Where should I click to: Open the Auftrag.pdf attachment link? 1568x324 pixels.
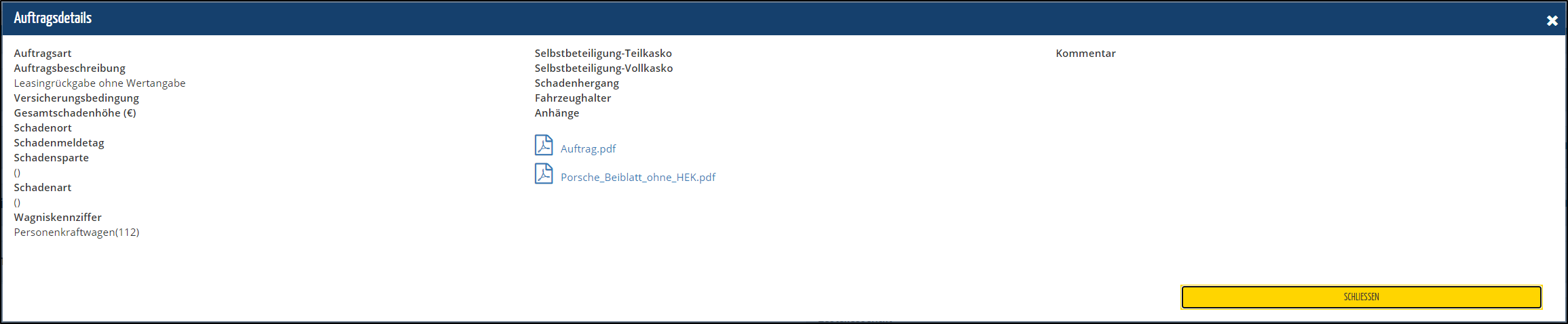(588, 148)
